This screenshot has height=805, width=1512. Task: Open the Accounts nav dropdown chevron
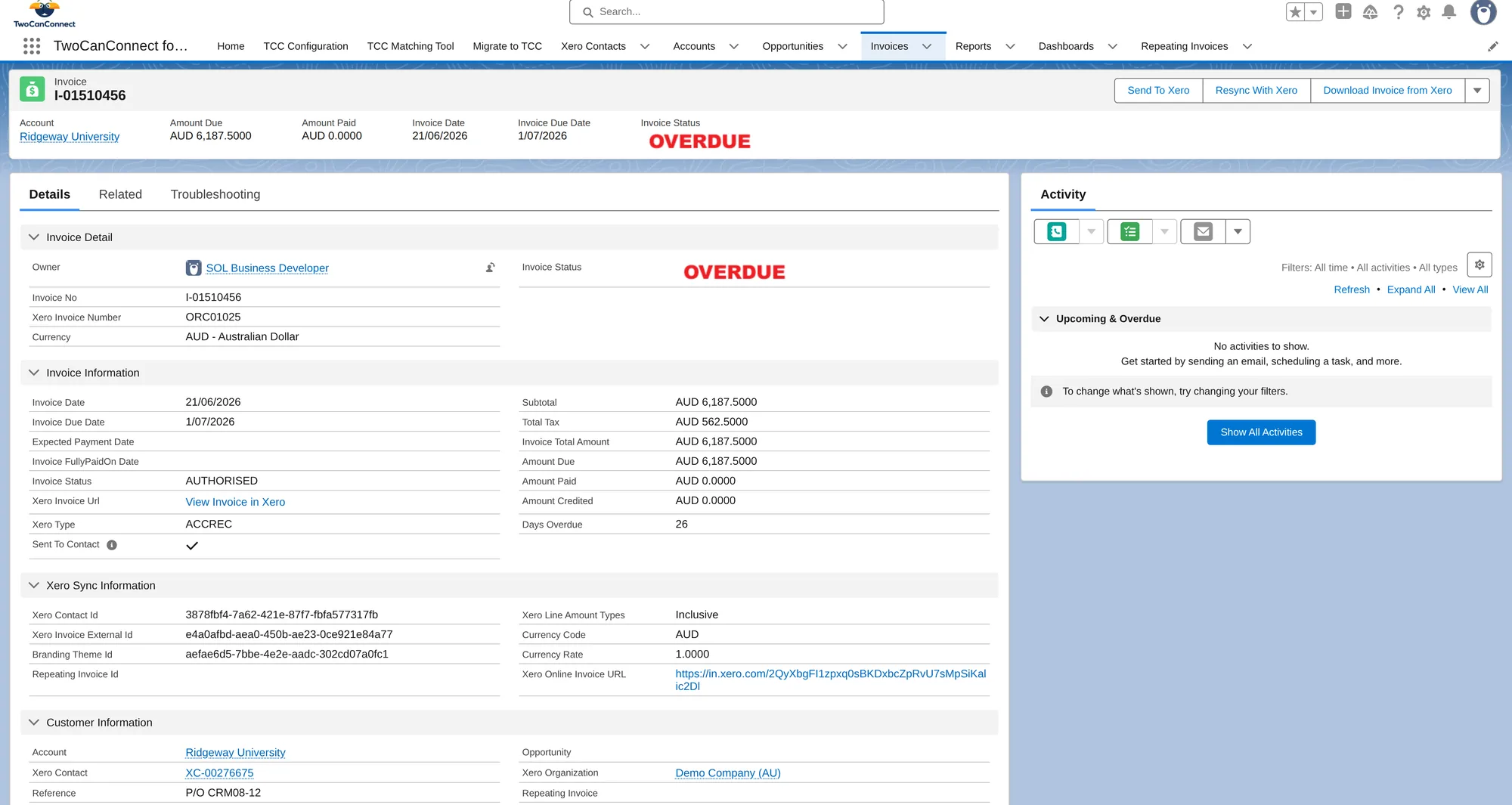pyautogui.click(x=734, y=46)
